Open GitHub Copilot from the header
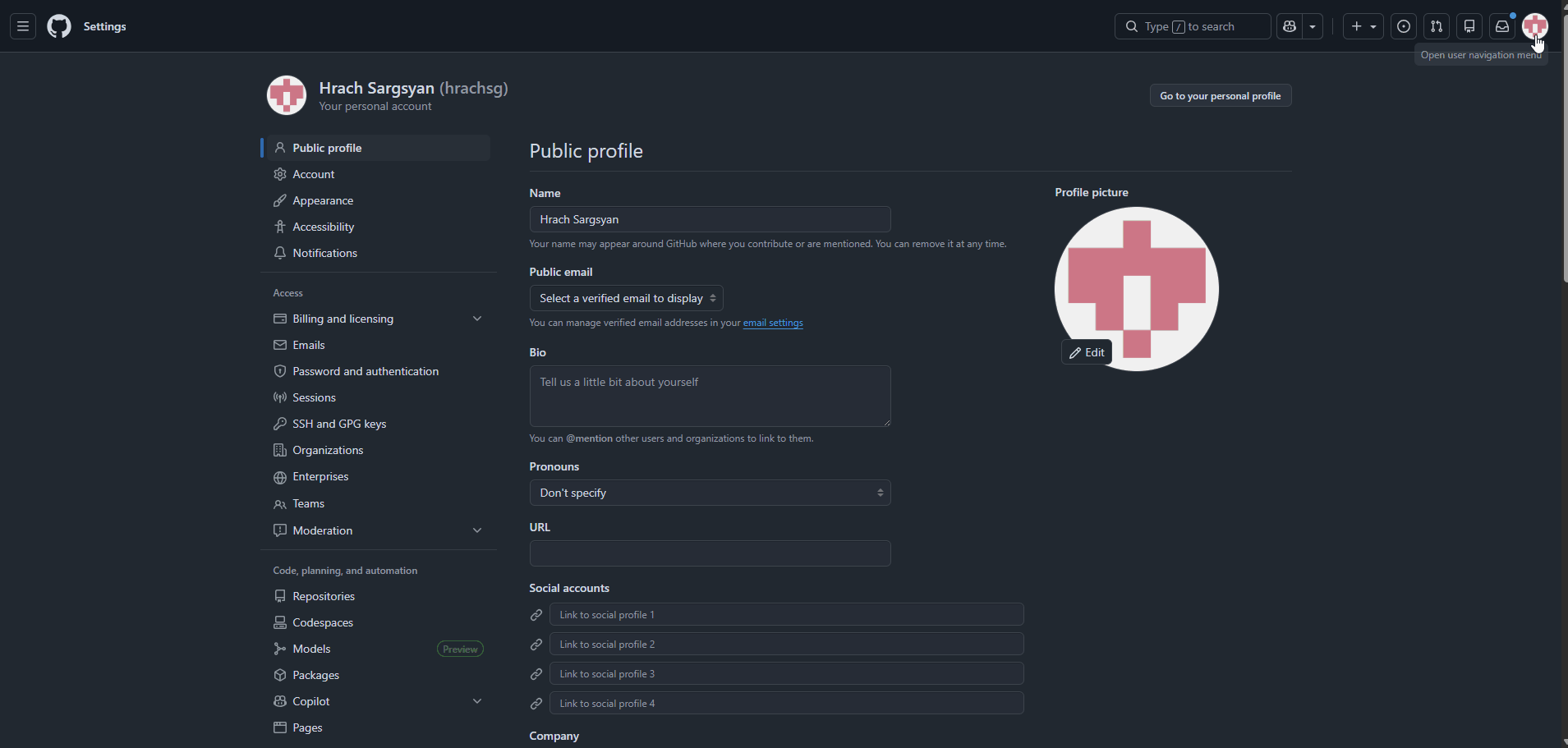 [x=1289, y=25]
